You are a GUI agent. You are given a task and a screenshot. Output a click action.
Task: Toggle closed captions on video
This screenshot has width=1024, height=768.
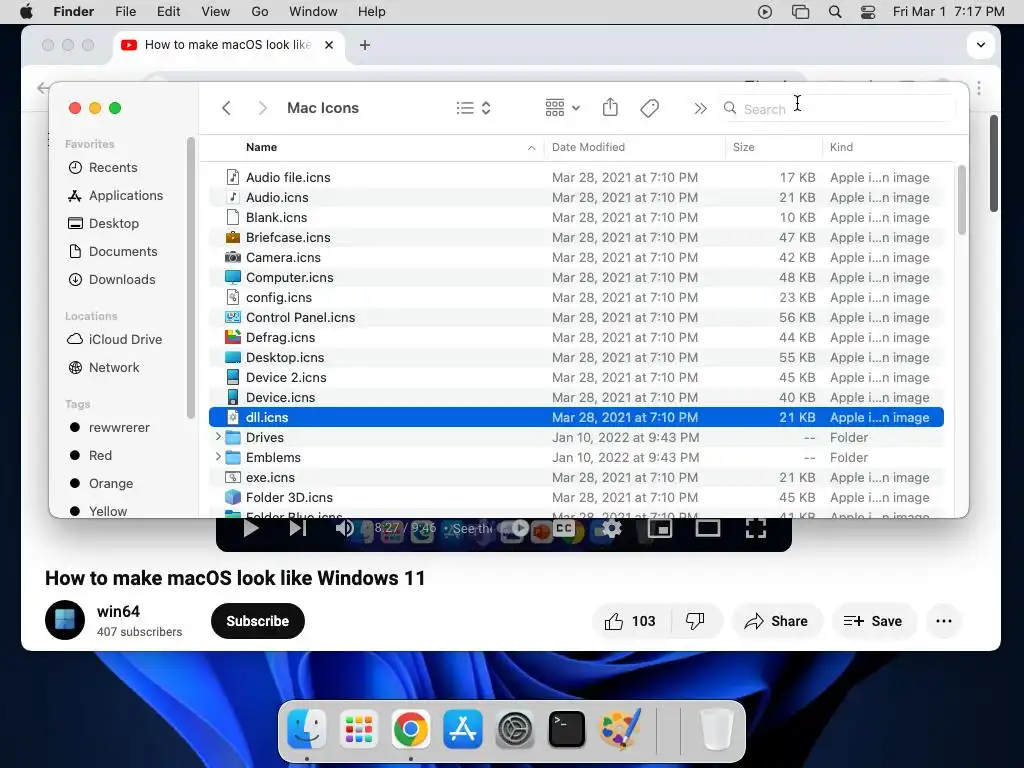coord(564,528)
